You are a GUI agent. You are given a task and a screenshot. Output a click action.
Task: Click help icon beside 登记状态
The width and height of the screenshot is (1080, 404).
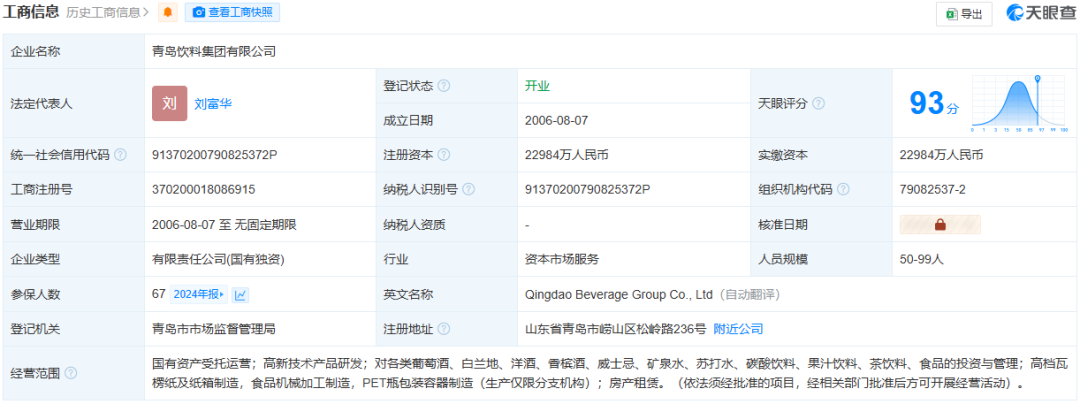(444, 86)
